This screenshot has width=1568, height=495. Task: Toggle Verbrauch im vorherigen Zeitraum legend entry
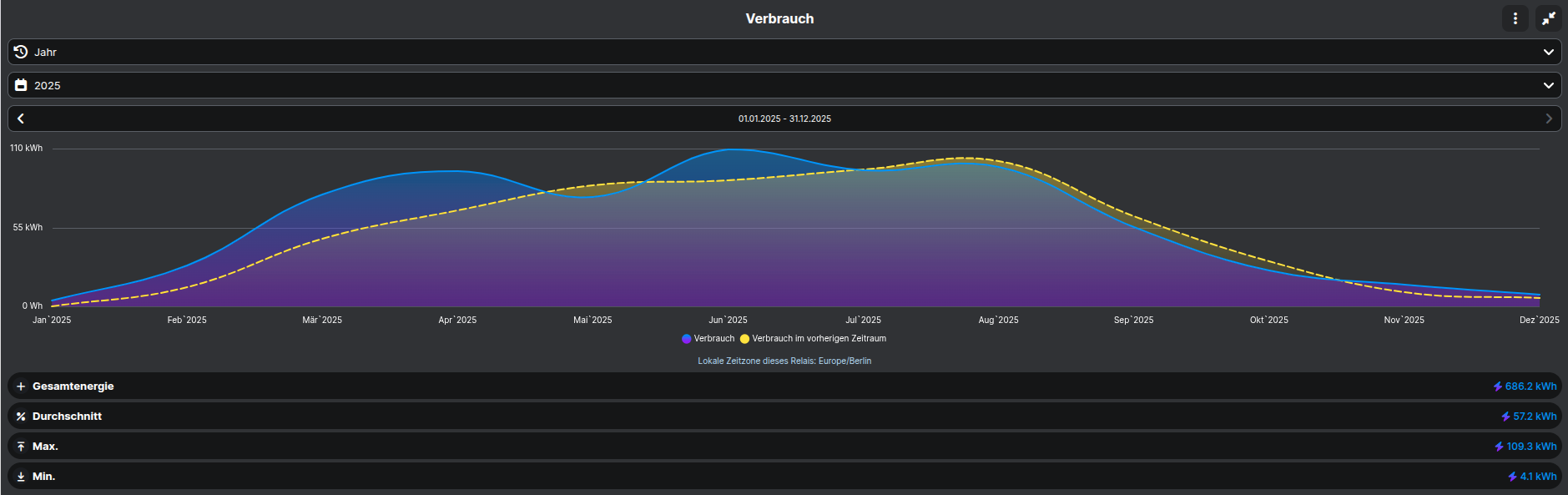(818, 339)
